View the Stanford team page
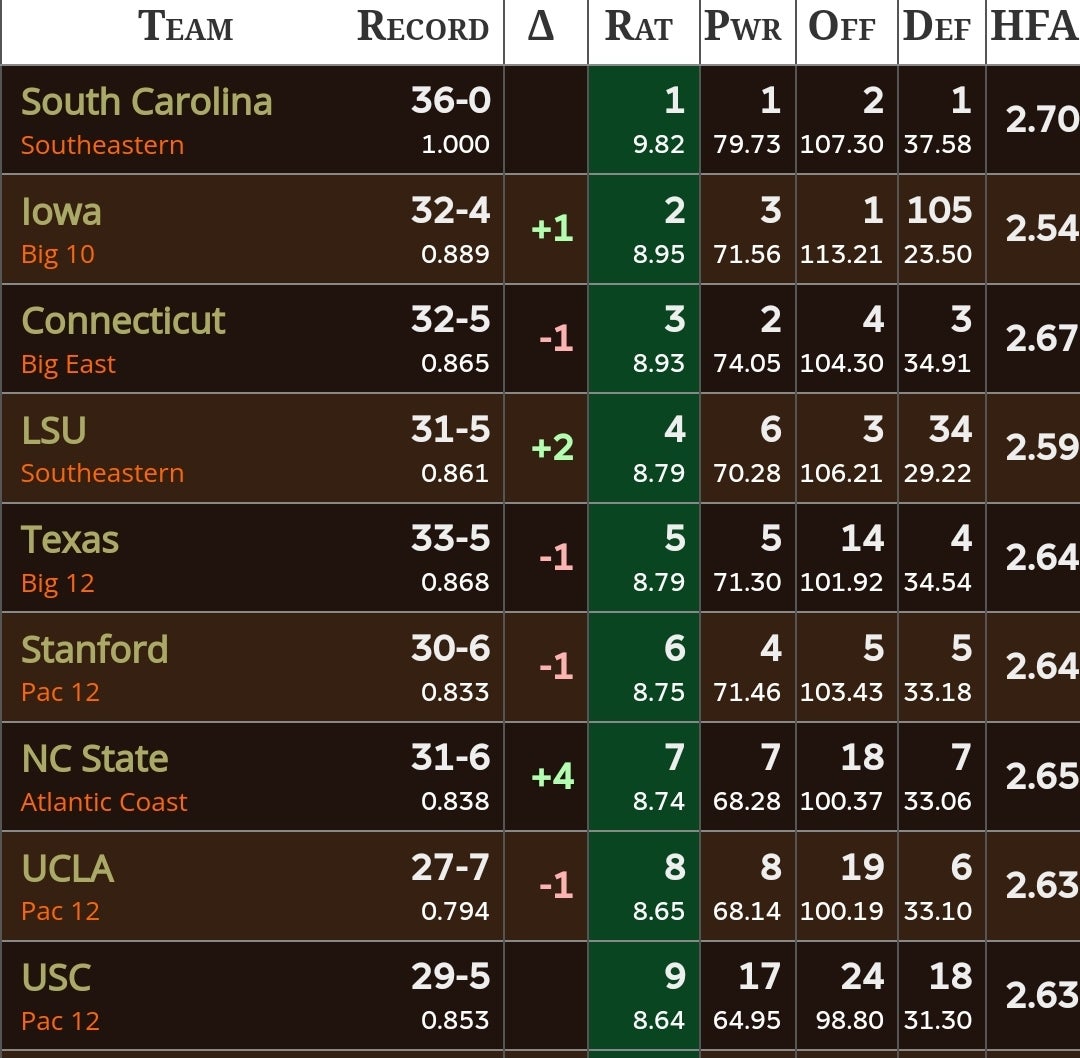The height and width of the screenshot is (1058, 1080). (95, 650)
